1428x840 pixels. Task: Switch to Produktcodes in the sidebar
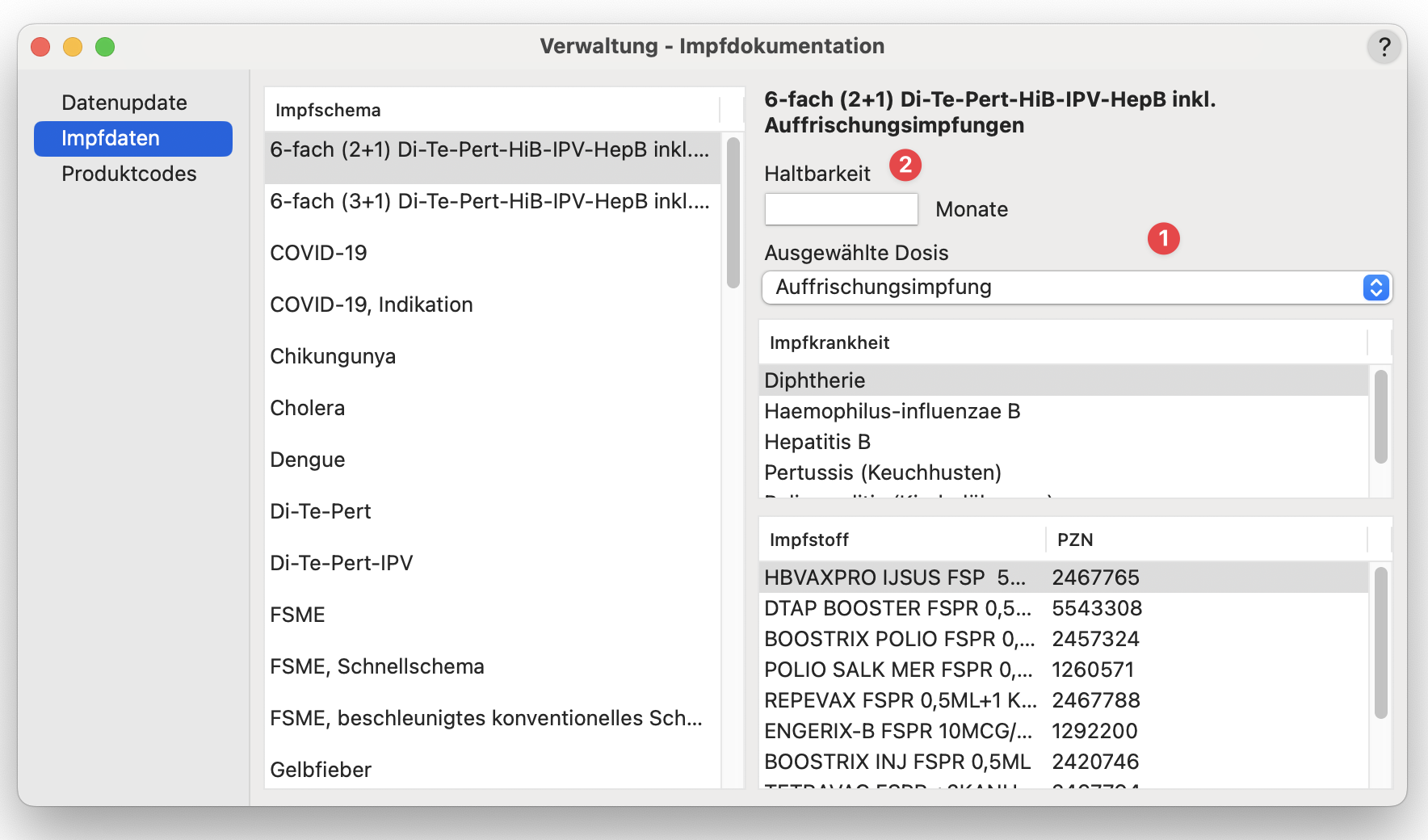[x=129, y=174]
